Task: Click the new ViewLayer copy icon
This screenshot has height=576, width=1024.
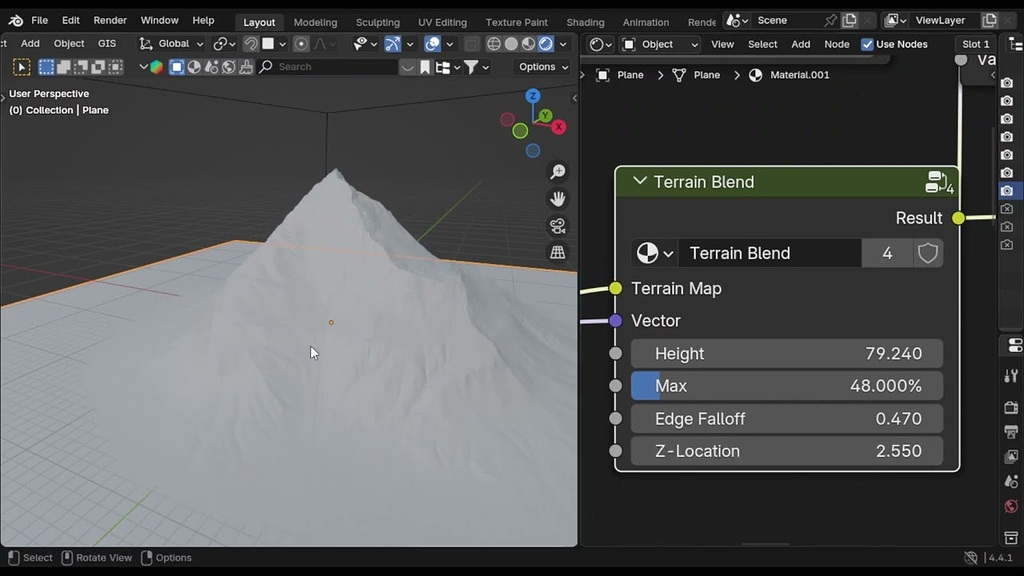Action: tap(989, 20)
